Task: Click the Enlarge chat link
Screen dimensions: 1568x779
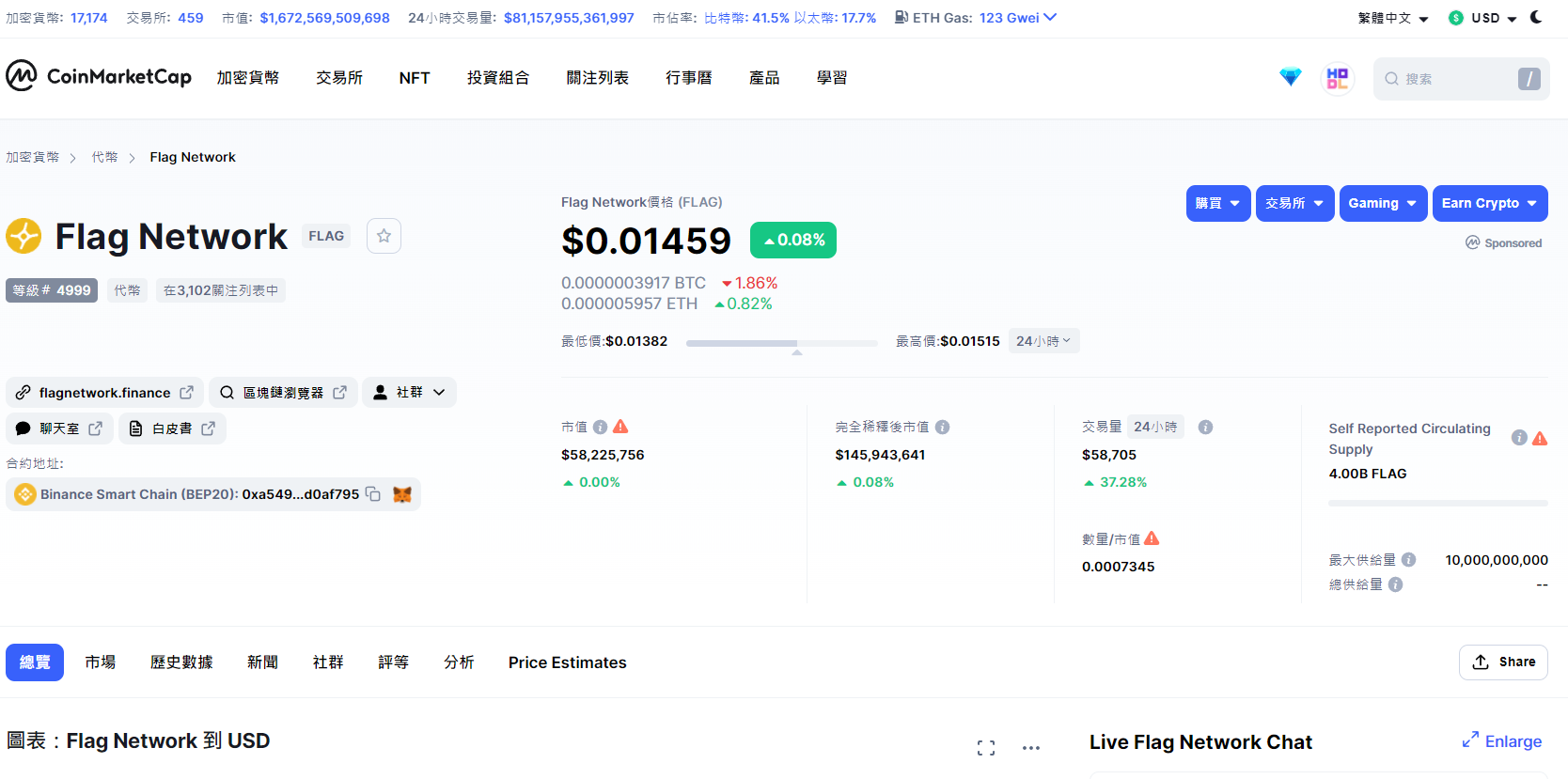Action: [x=1502, y=741]
